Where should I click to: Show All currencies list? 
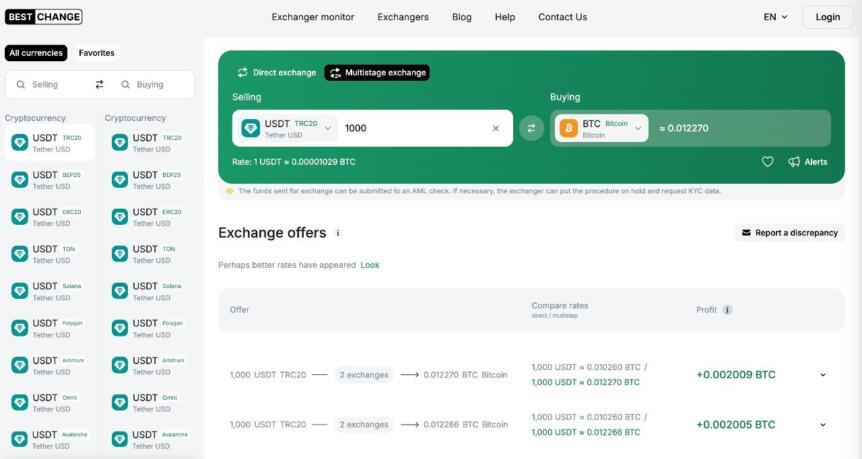35,53
